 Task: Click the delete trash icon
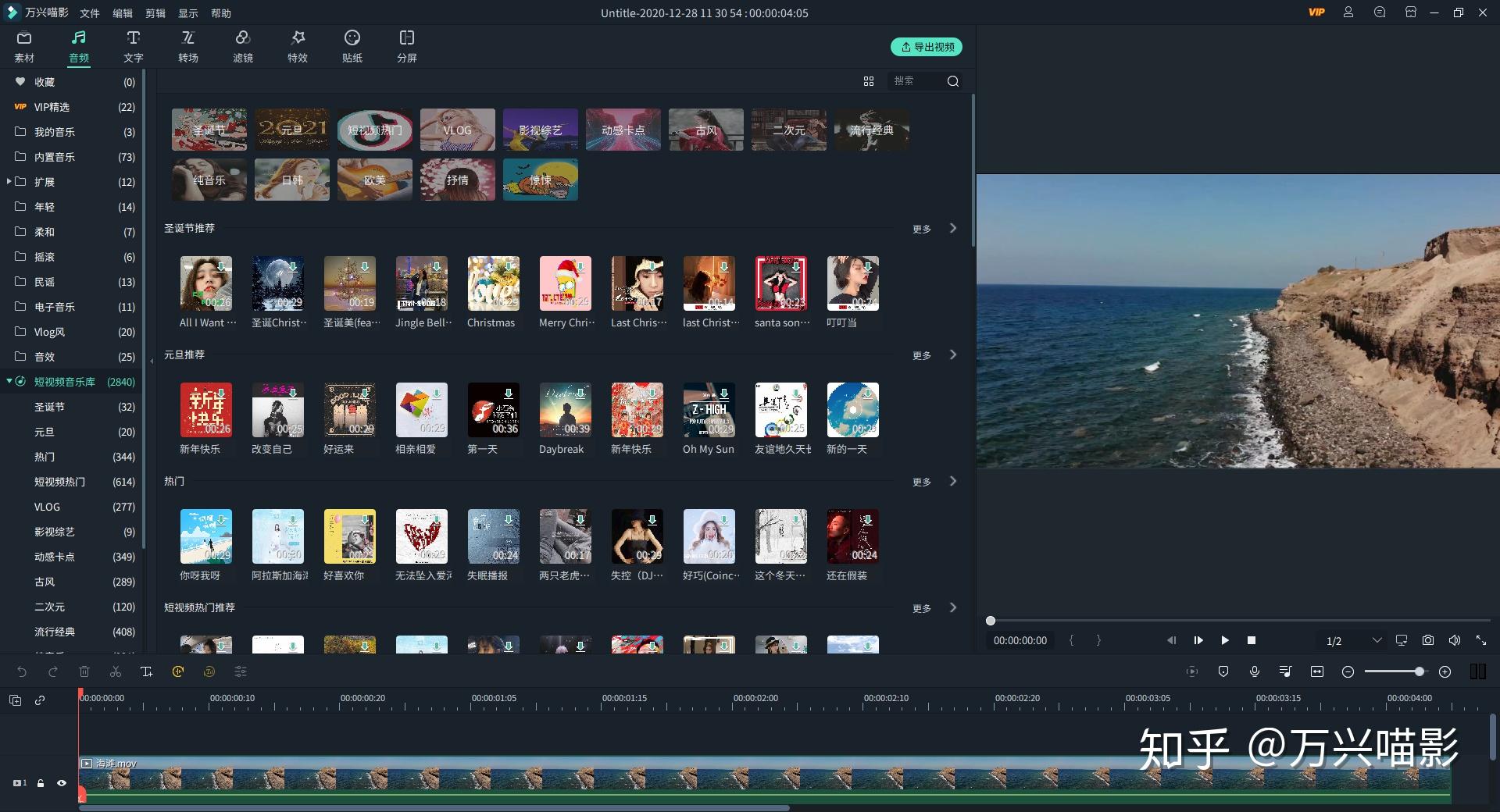point(84,671)
